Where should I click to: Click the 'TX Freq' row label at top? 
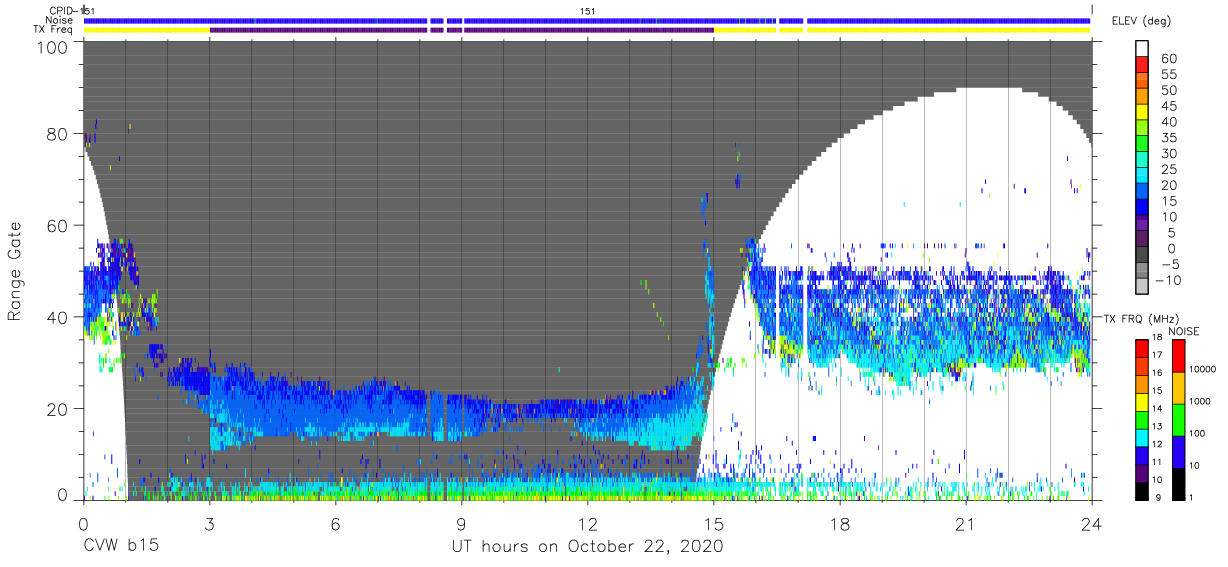tap(53, 30)
